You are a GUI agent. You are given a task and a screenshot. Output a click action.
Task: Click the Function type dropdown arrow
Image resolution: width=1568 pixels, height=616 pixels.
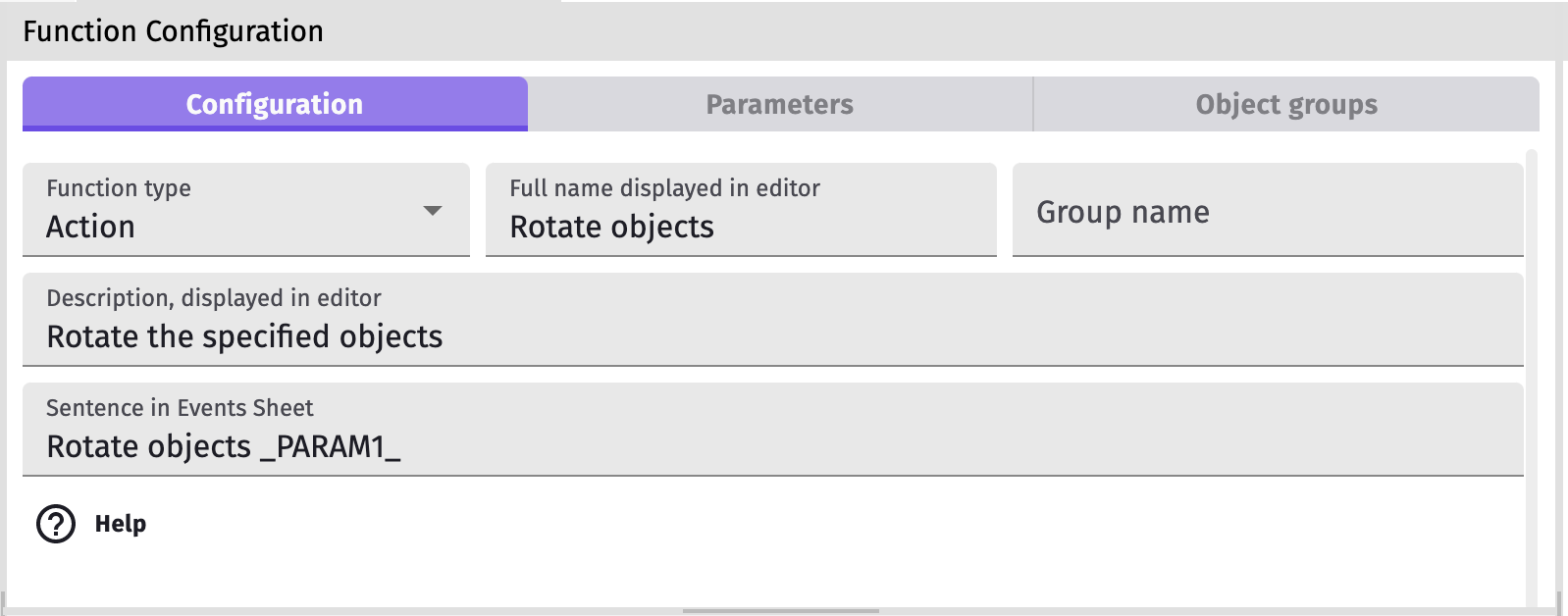432,211
